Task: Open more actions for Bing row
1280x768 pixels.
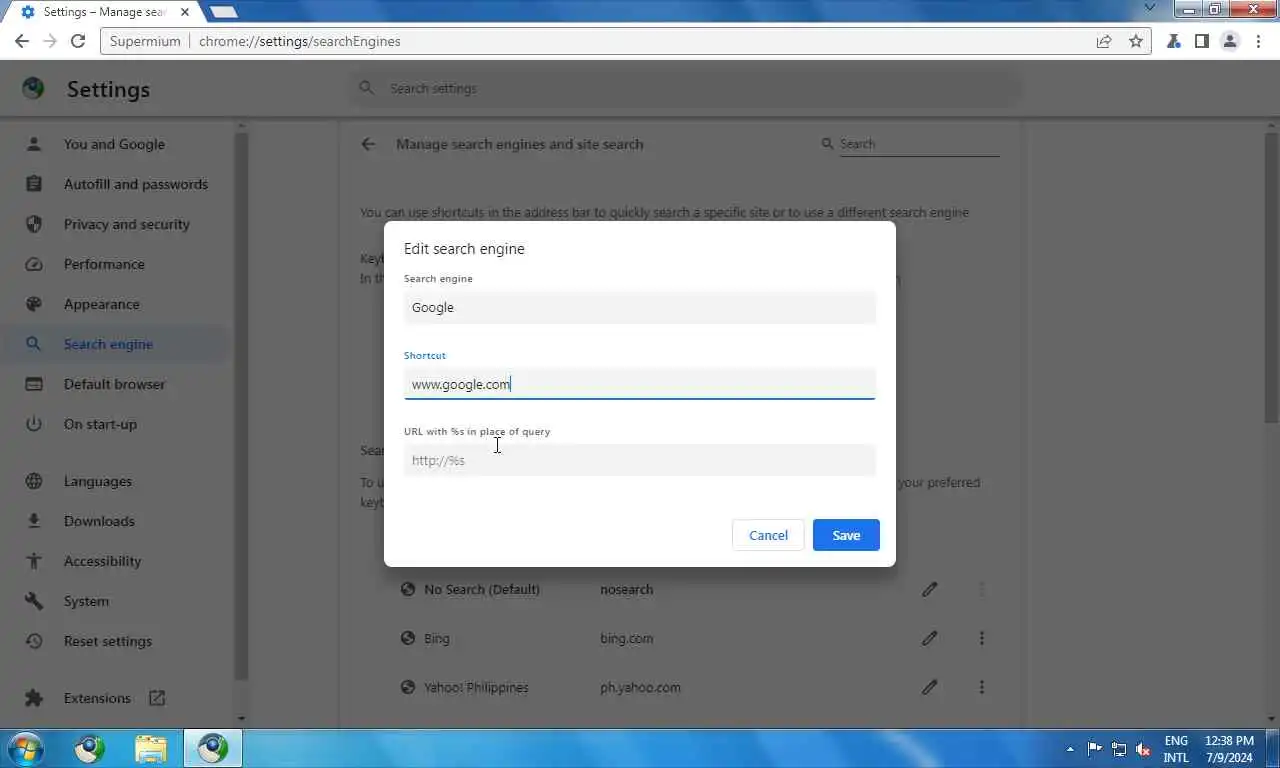Action: point(982,638)
